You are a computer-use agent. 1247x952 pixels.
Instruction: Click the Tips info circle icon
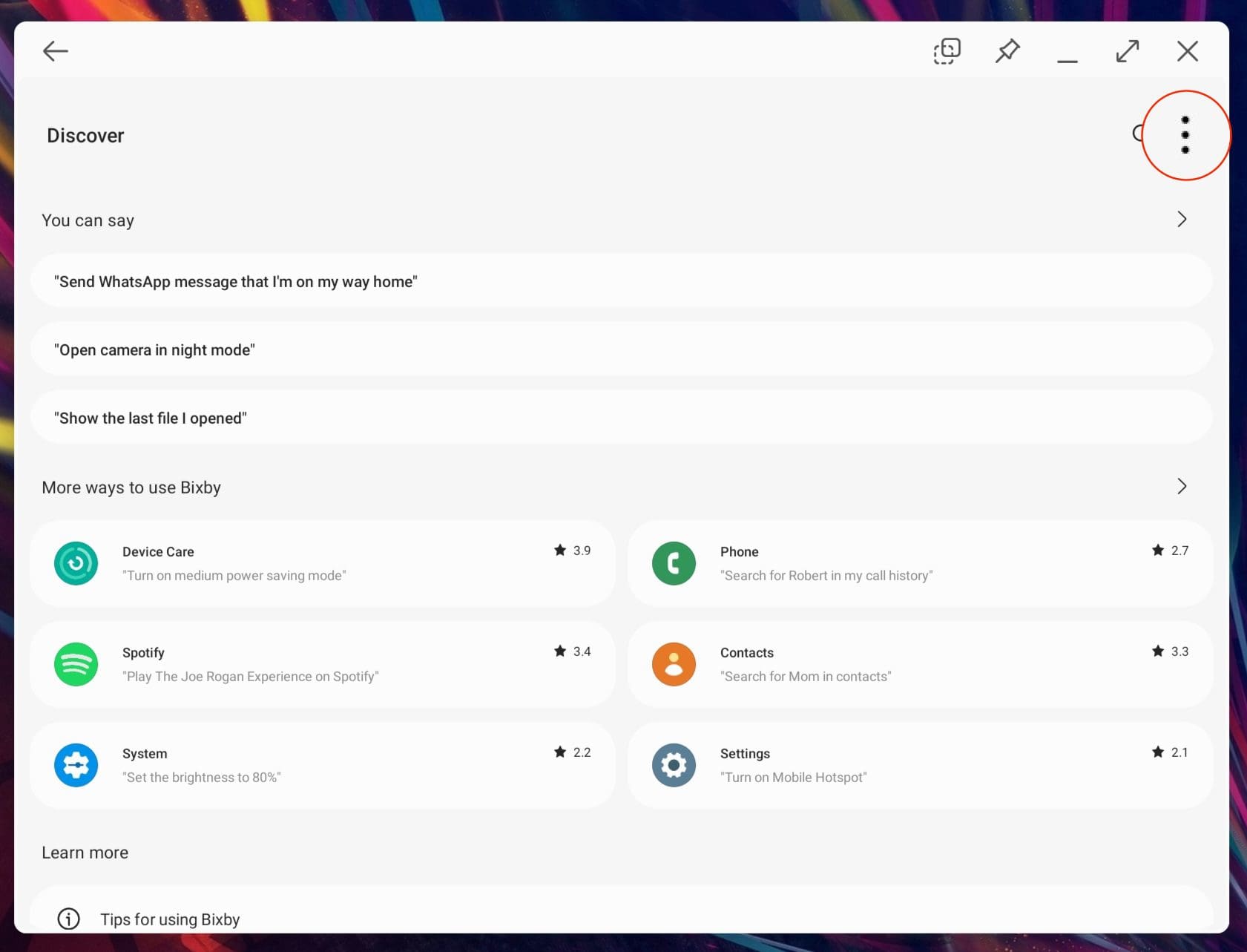[x=69, y=919]
